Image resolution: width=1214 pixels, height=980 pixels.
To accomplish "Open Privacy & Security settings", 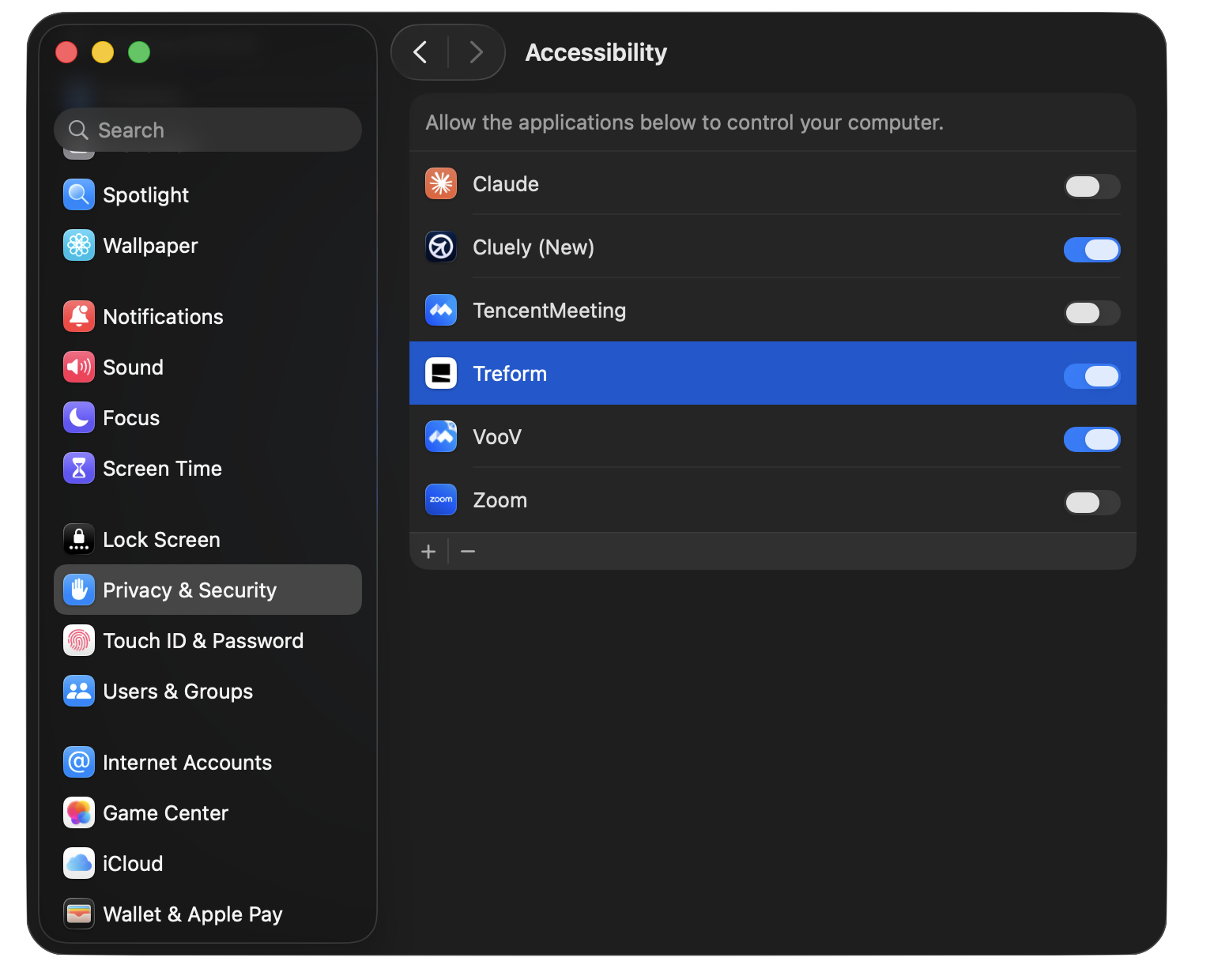I will point(208,590).
